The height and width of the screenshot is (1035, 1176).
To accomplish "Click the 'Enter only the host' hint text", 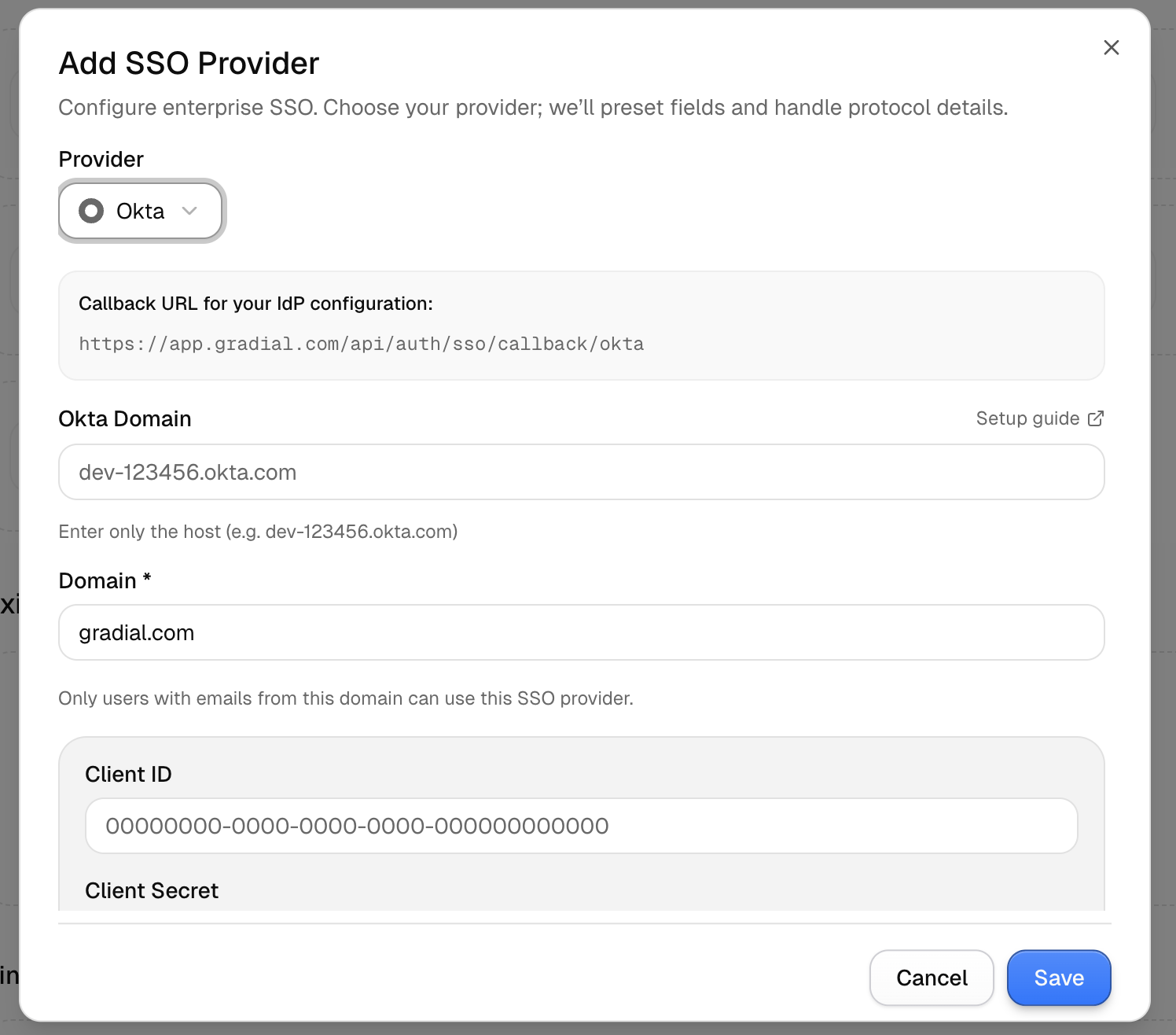I will pos(258,532).
